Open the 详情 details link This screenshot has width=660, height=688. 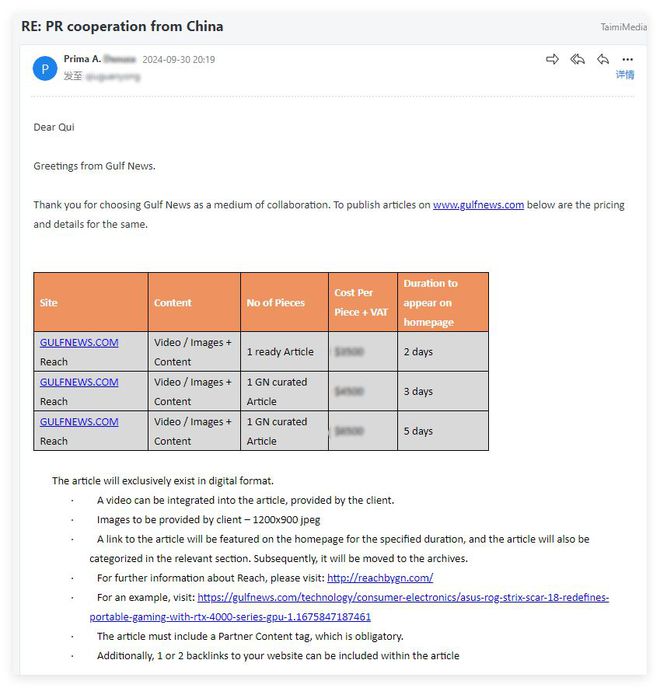[624, 75]
